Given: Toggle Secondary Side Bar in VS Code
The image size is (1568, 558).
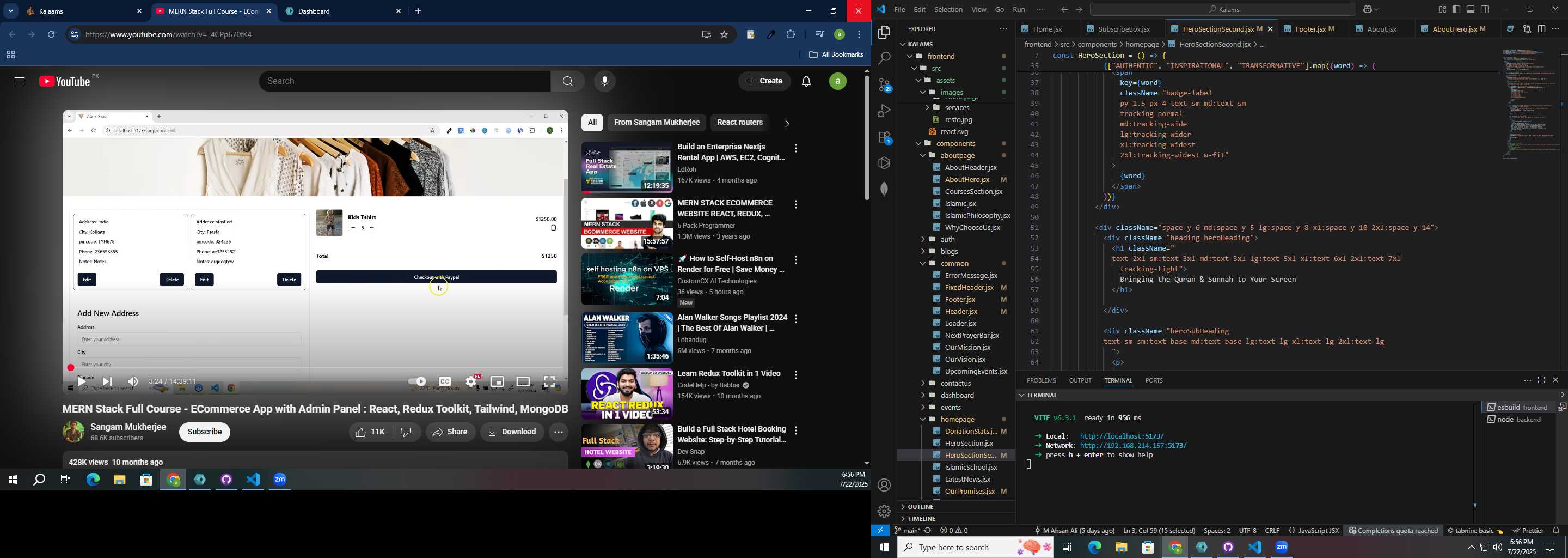Looking at the screenshot, I should (x=1485, y=10).
